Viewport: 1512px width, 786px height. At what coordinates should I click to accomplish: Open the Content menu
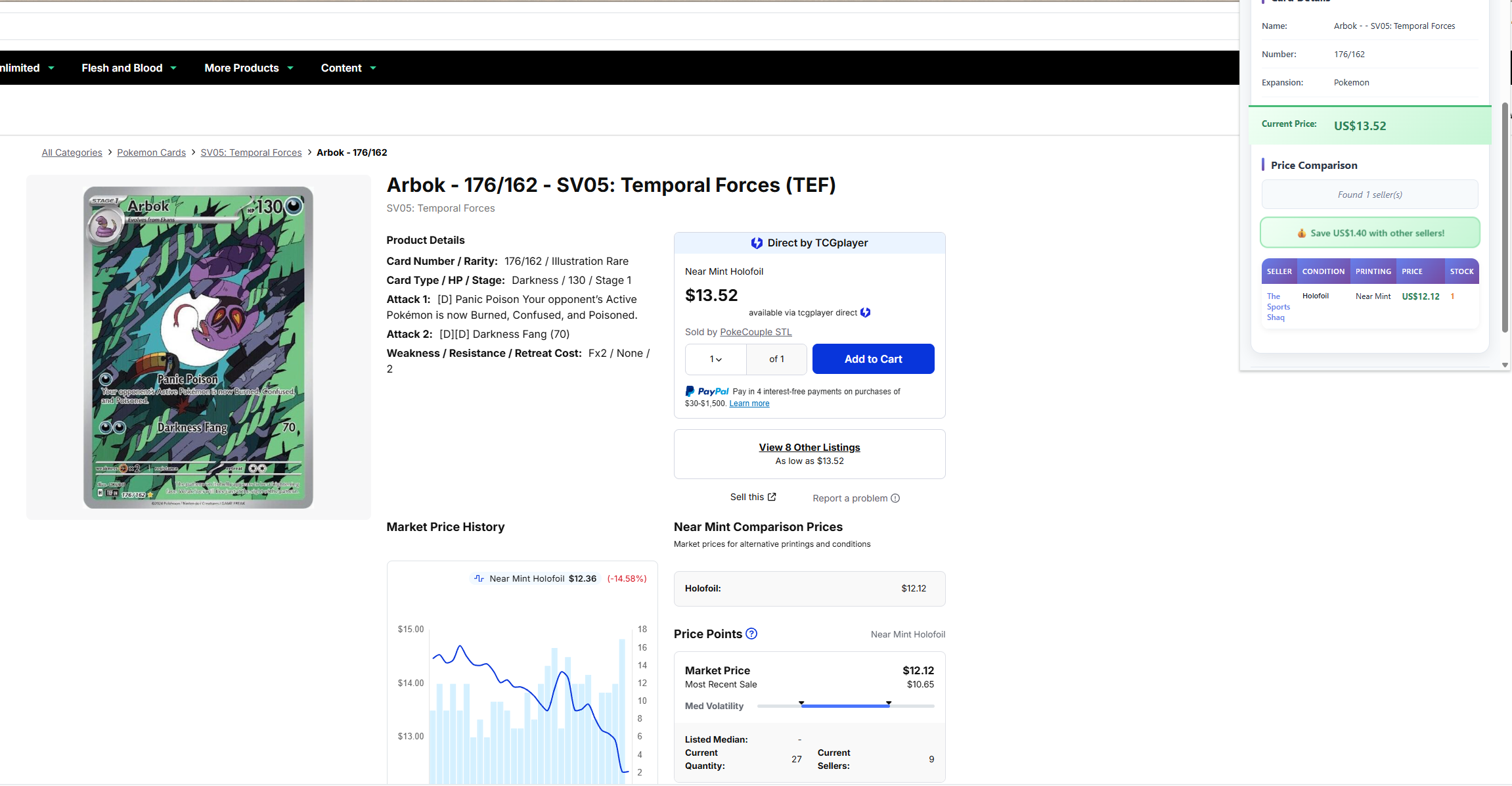348,68
